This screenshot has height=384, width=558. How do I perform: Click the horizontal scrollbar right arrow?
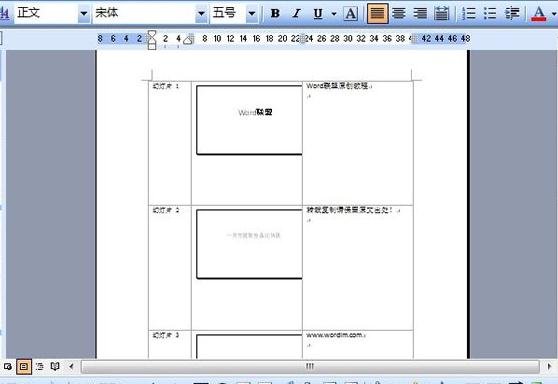549,366
